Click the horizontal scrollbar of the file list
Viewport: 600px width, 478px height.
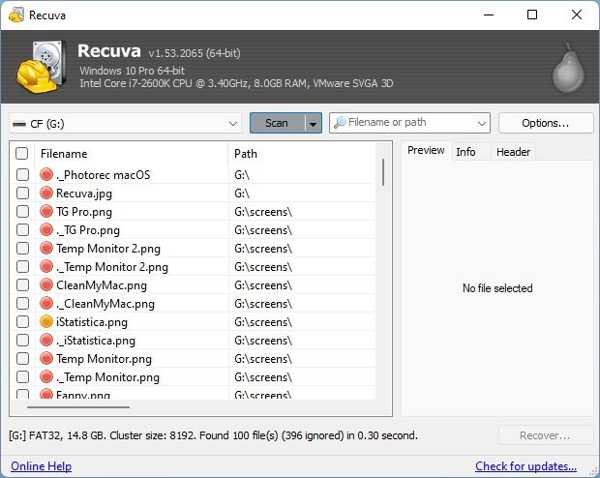[78, 407]
